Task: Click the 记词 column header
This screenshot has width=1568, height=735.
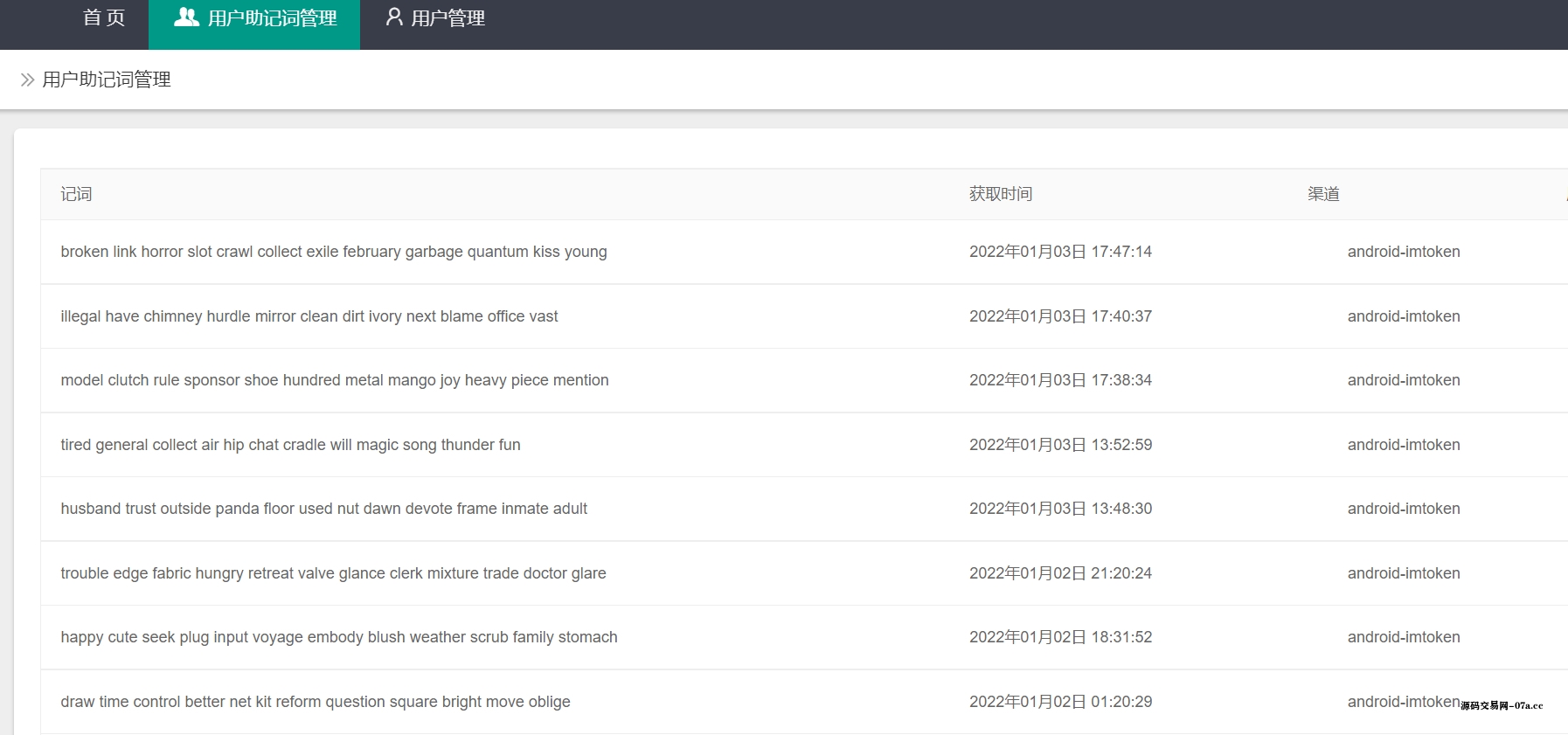Action: click(x=76, y=194)
